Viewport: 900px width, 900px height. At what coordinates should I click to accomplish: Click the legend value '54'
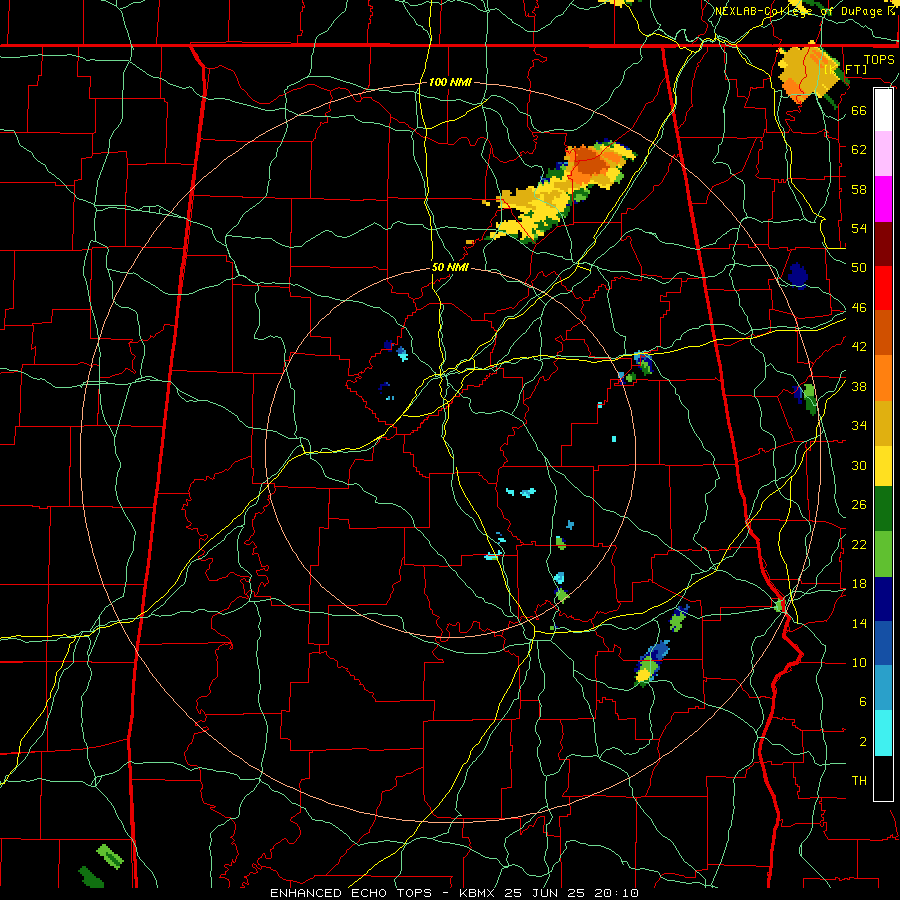click(859, 228)
